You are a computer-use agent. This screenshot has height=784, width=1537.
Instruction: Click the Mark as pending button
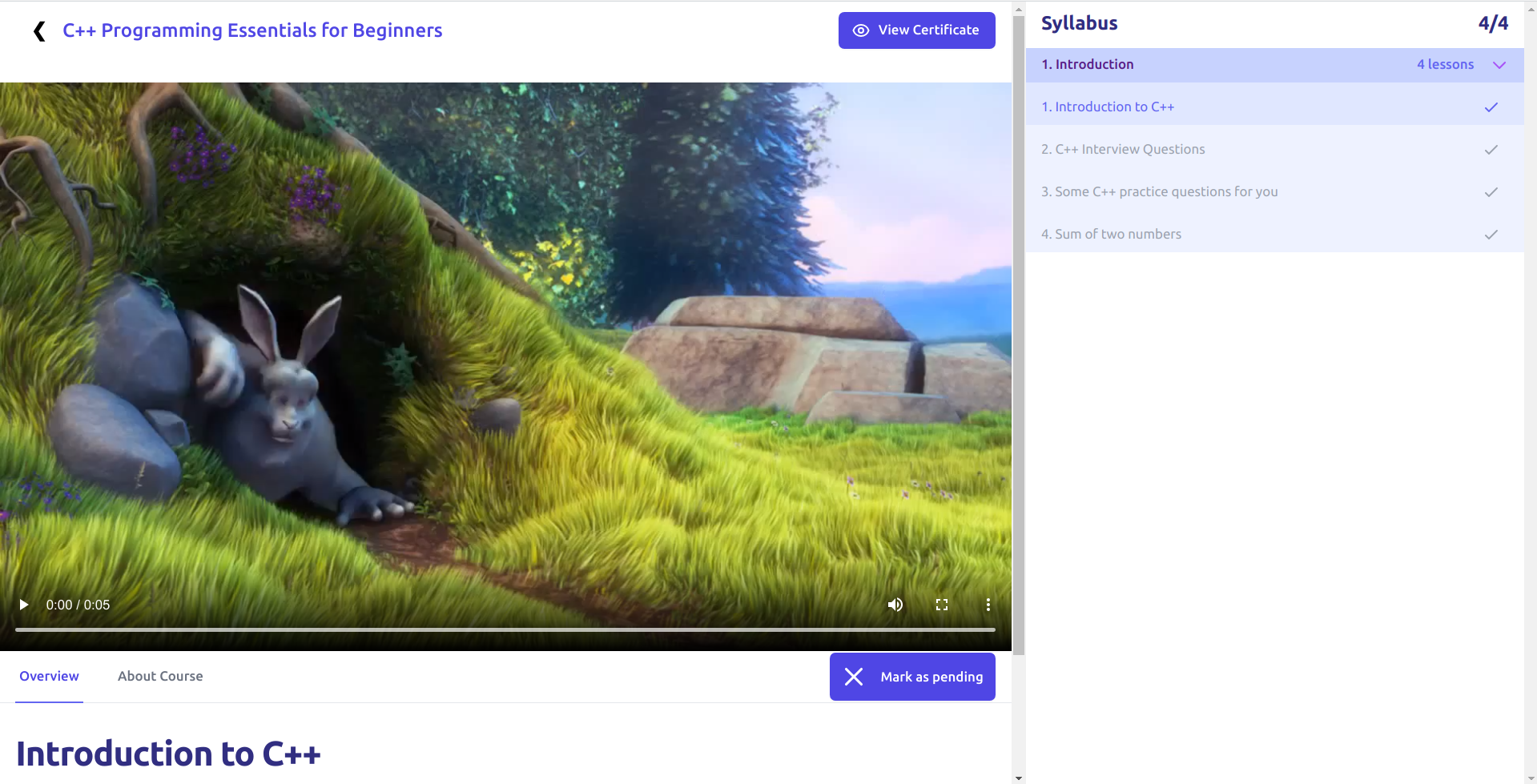tap(912, 677)
